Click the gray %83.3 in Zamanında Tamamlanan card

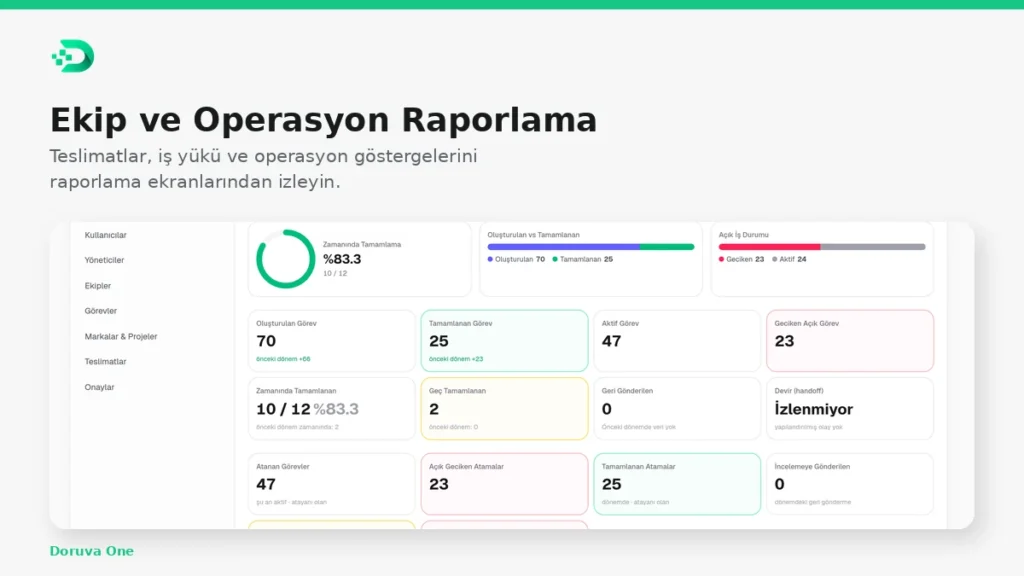coord(336,409)
